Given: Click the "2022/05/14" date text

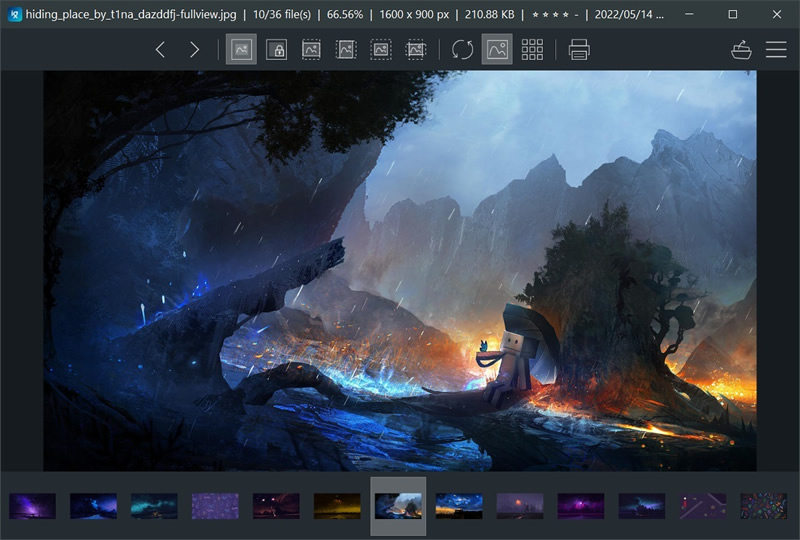Looking at the screenshot, I should tap(623, 14).
